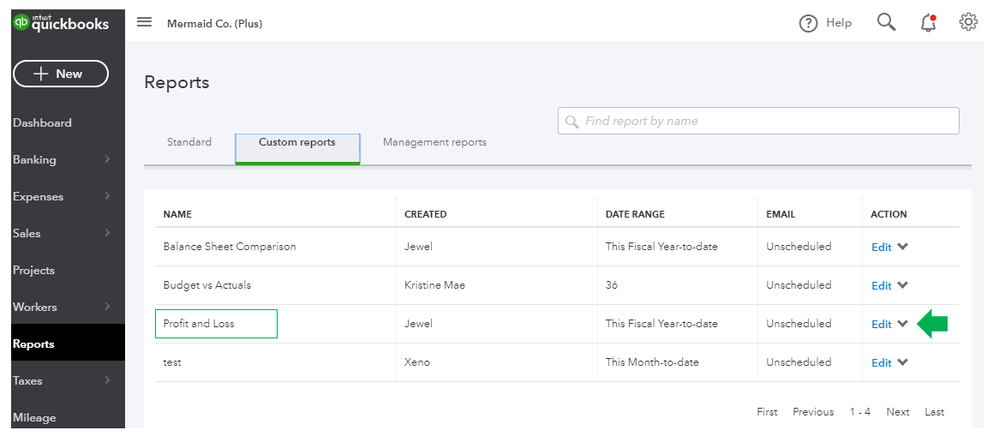999x436 pixels.
Task: Open the Settings gear icon
Action: tap(968, 22)
